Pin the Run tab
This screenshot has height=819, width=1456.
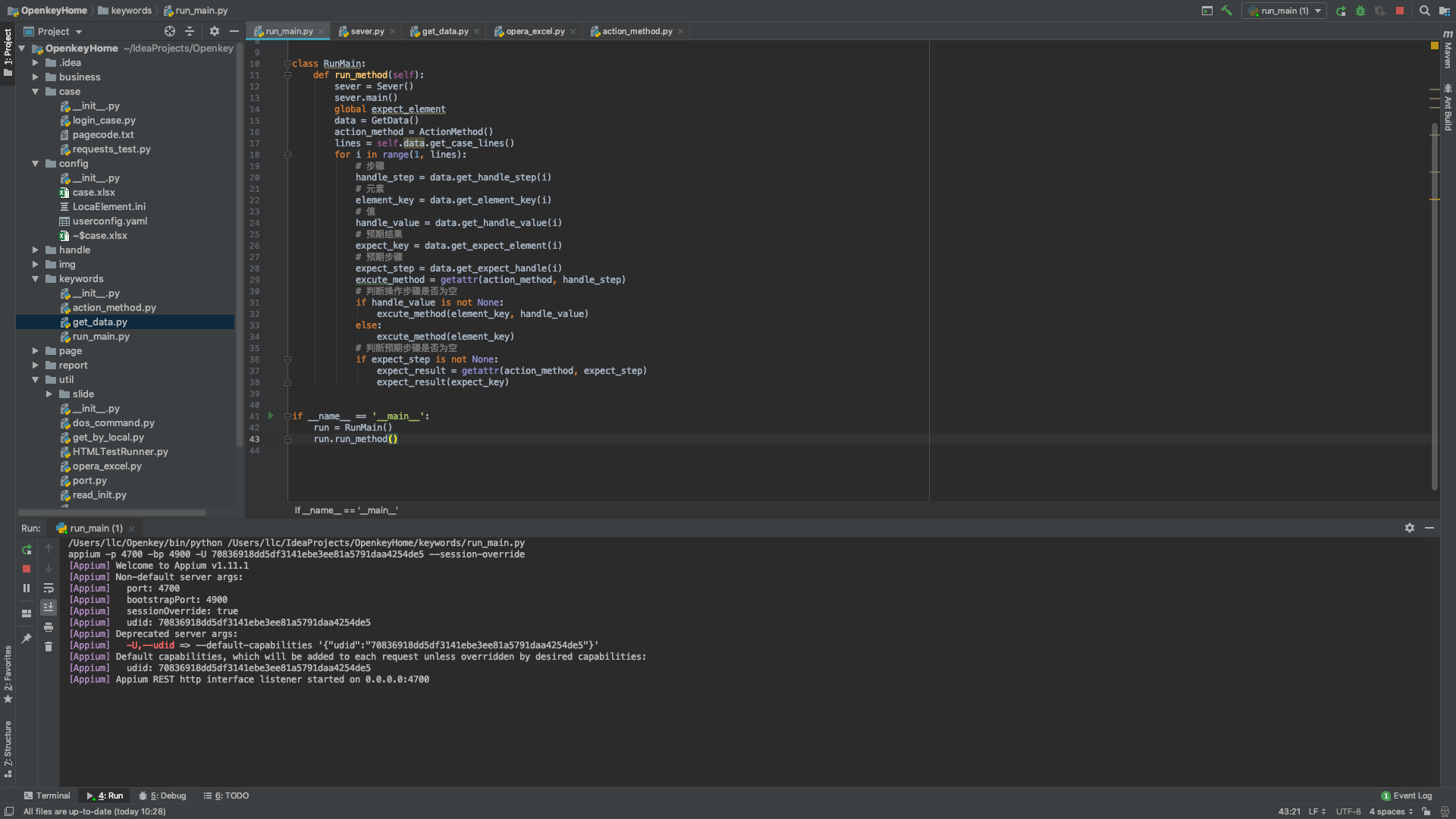[27, 639]
